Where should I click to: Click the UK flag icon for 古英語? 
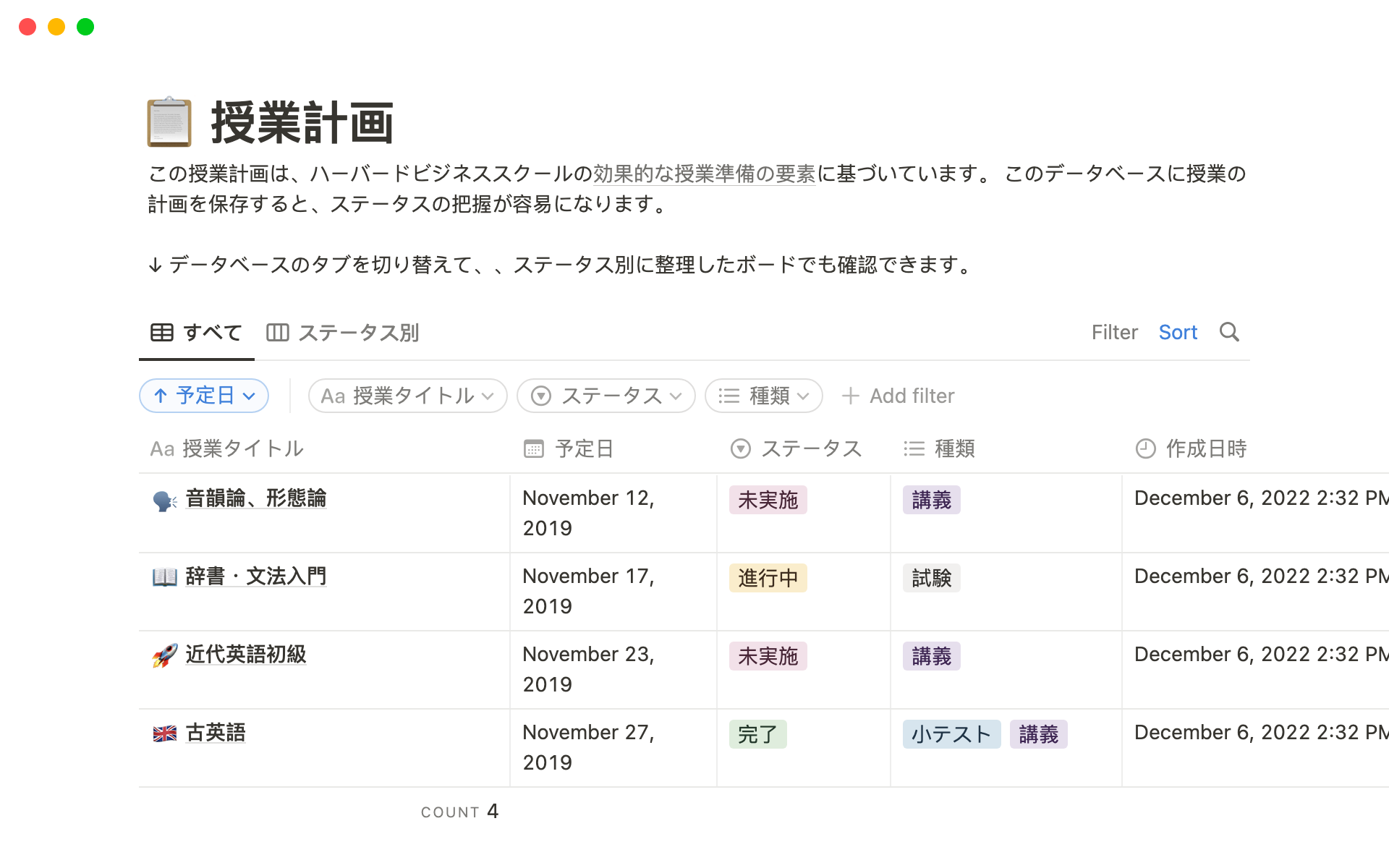(x=165, y=733)
